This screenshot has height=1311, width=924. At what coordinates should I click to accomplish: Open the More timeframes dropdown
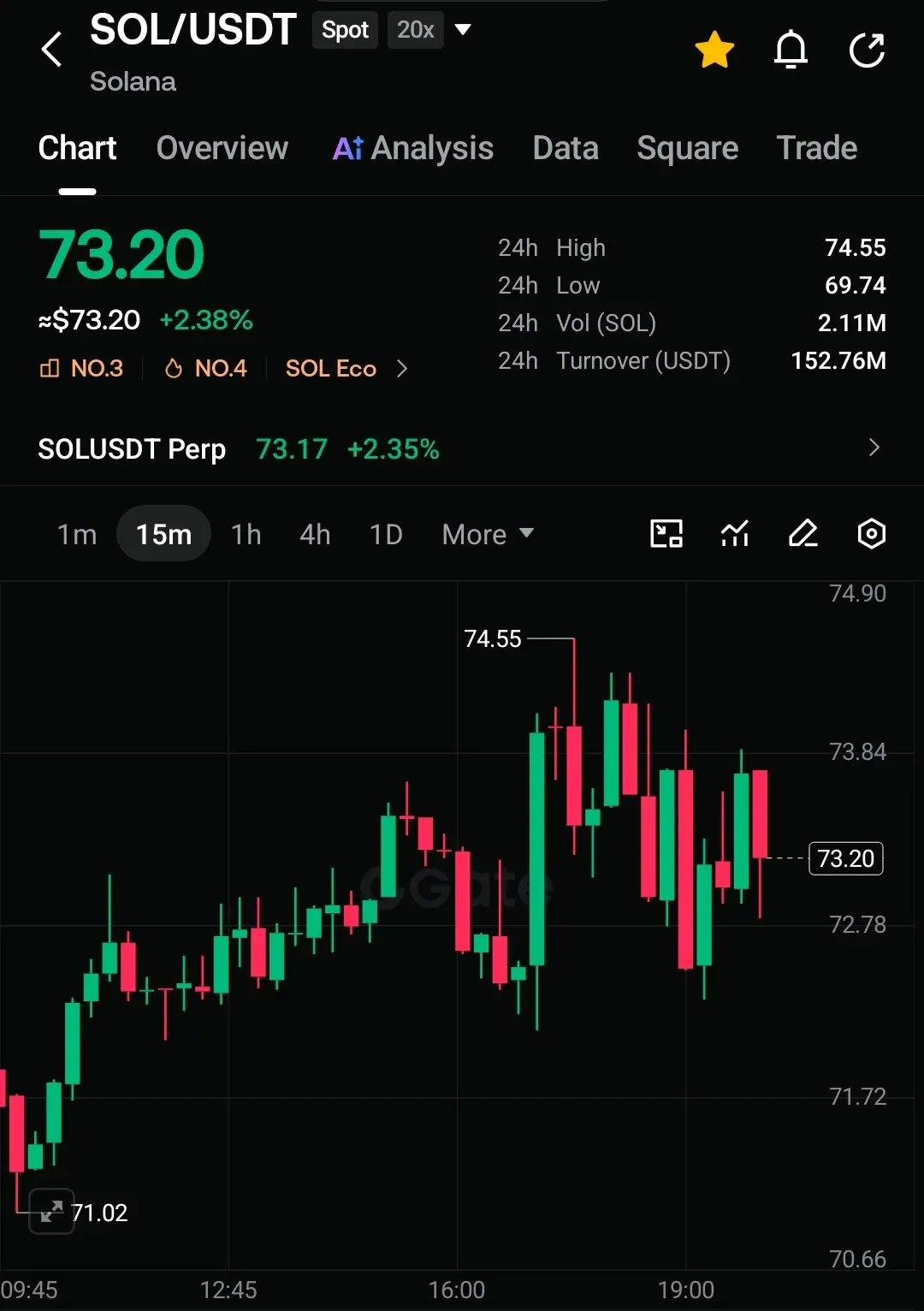pos(488,534)
